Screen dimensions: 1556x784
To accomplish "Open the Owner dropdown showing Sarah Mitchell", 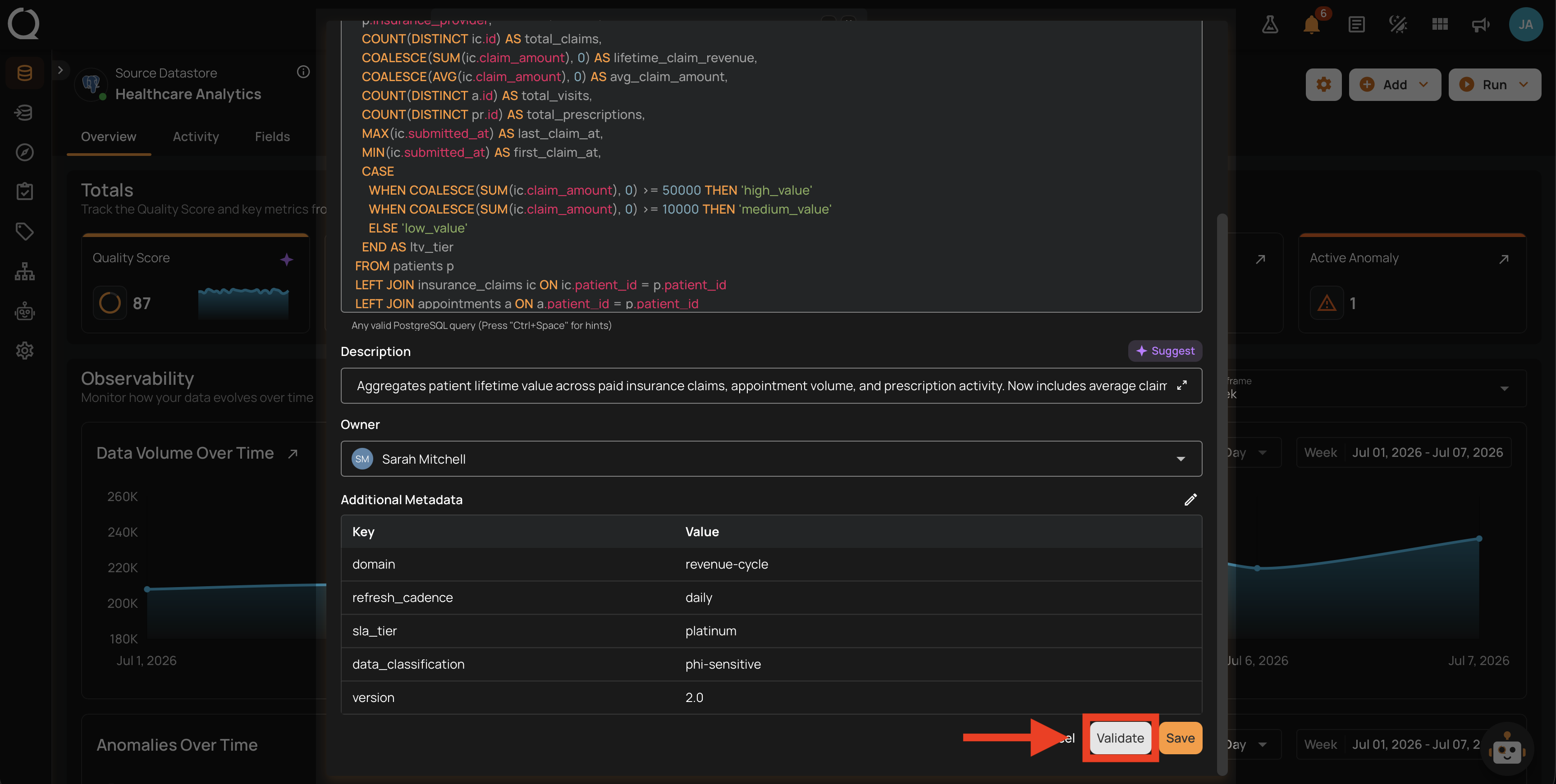I will pos(771,459).
